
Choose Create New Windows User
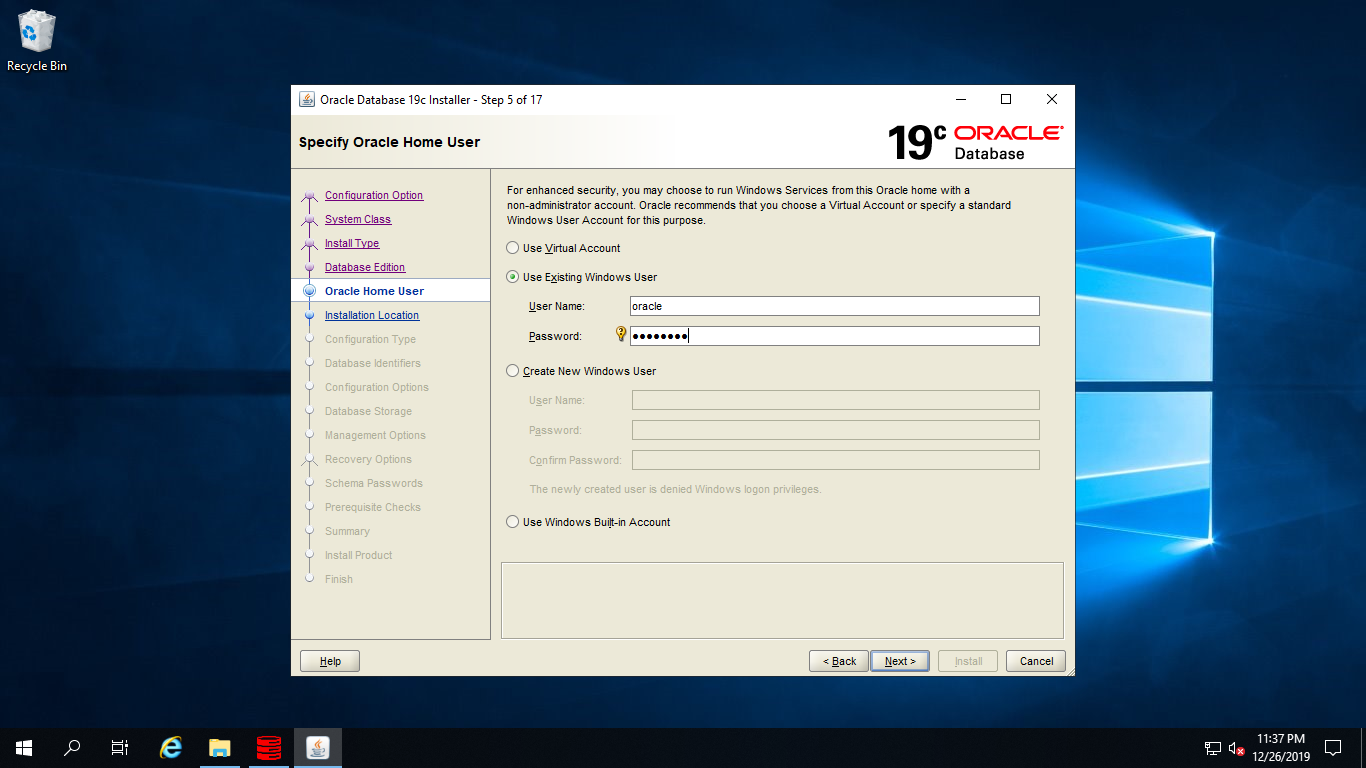512,370
